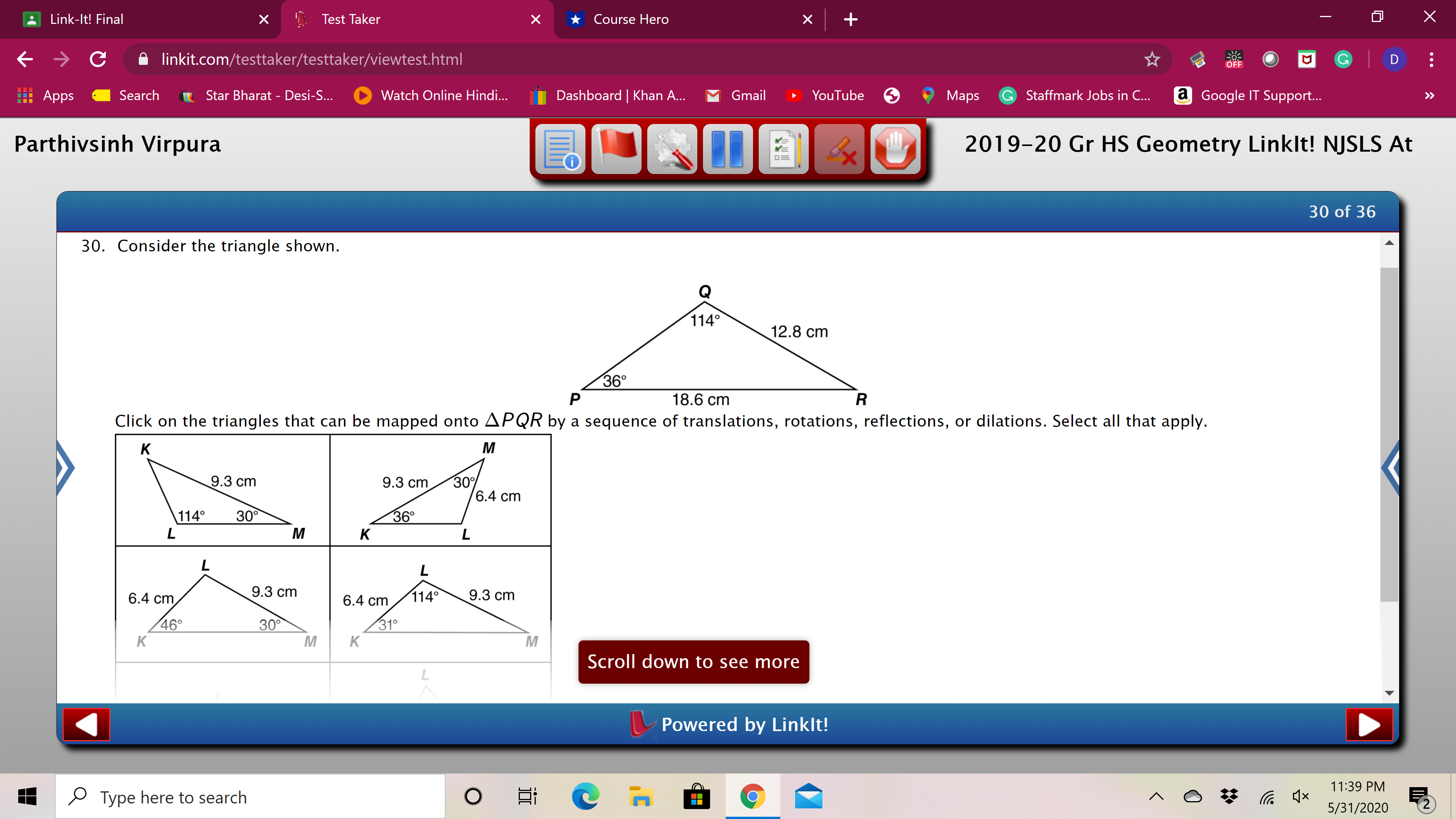Go to previous question red arrow

[x=86, y=724]
